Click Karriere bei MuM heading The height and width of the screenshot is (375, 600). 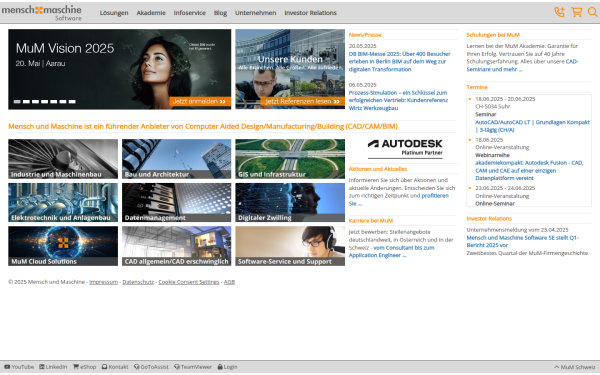[x=371, y=220]
